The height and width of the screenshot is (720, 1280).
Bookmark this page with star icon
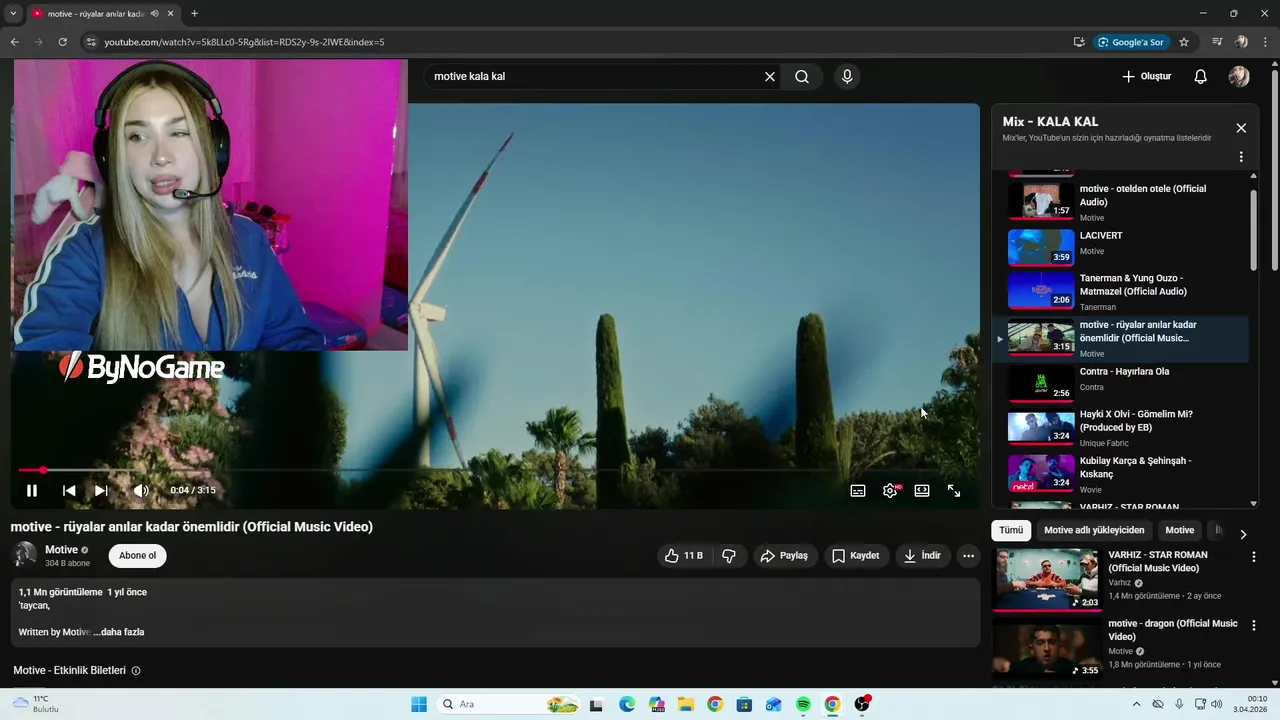1184,42
